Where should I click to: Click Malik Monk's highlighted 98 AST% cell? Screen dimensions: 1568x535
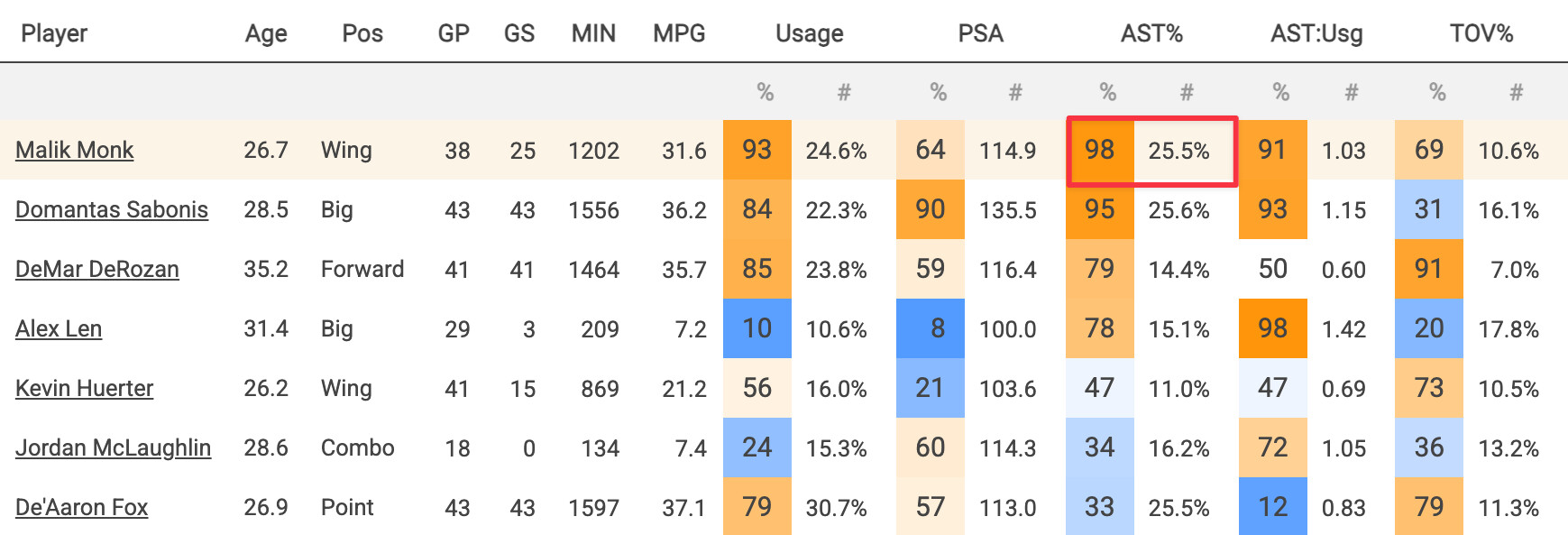click(1100, 151)
